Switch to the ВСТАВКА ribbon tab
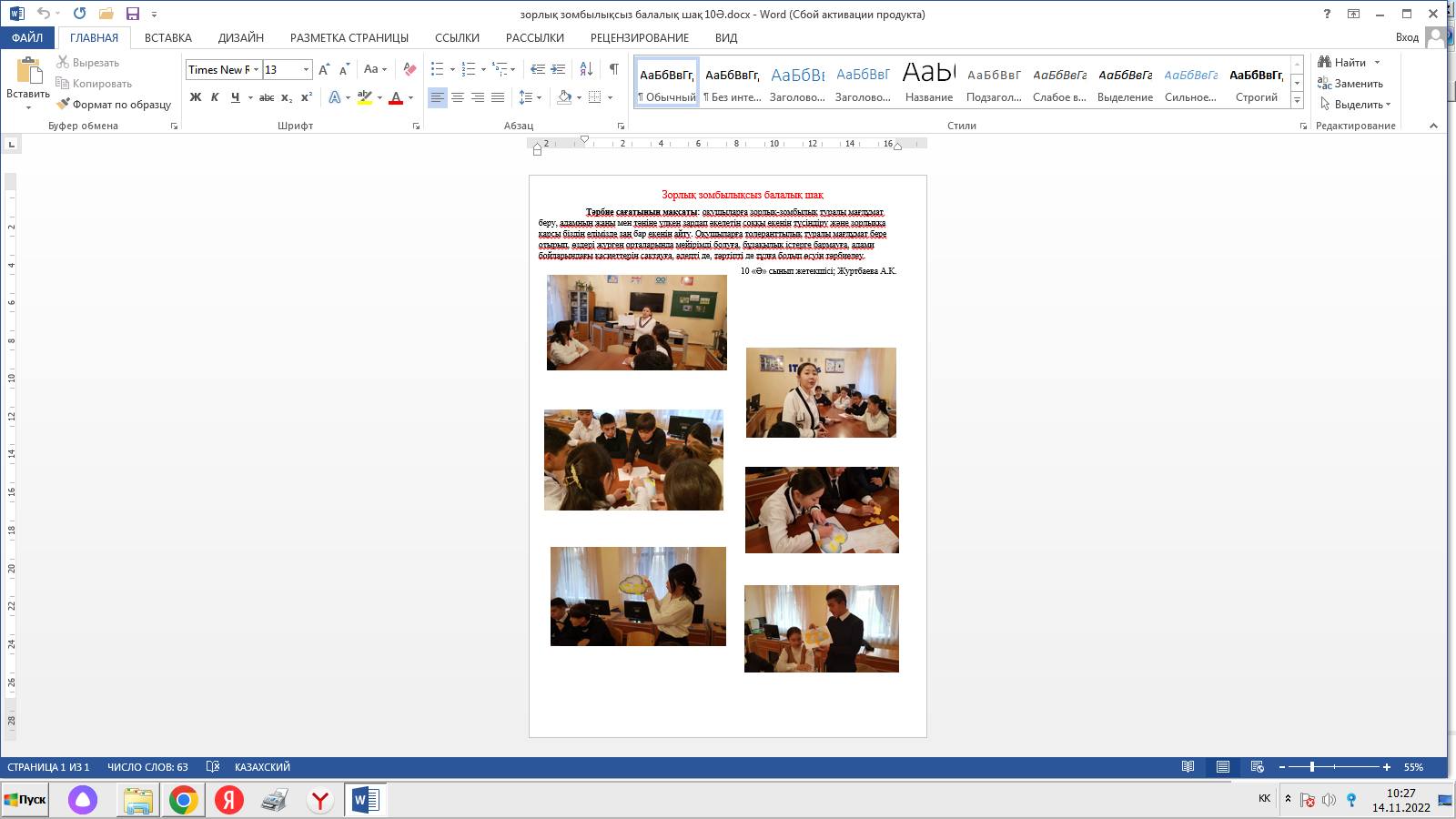Screen dimensions: 1456x819 [167, 37]
